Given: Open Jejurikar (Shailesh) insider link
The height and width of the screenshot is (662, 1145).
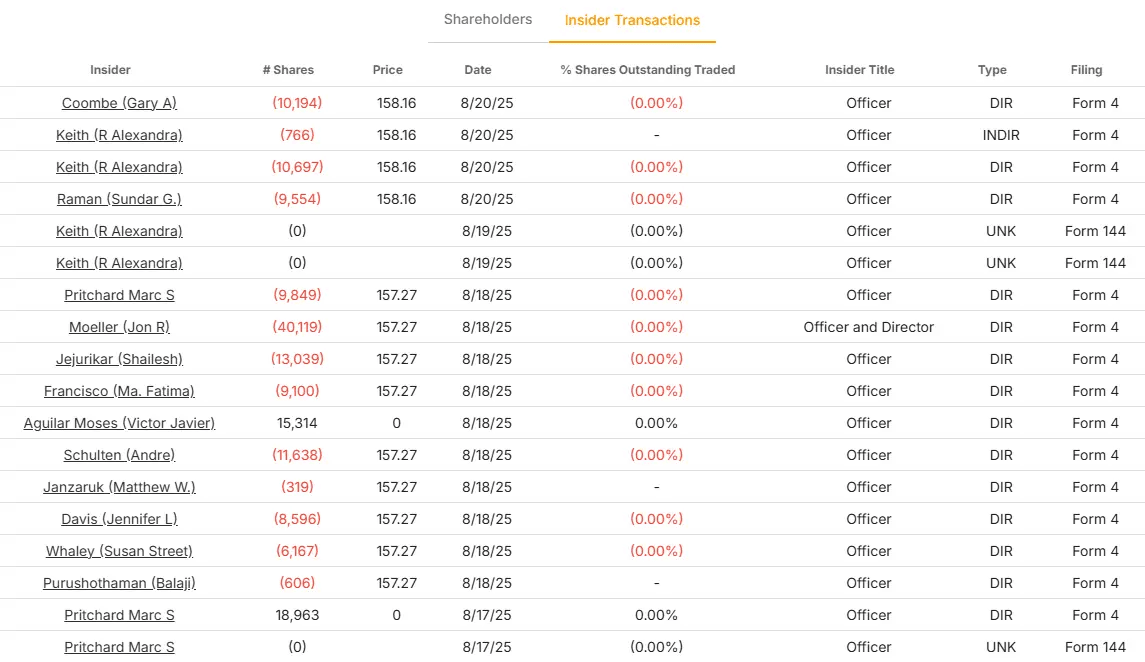Looking at the screenshot, I should [x=119, y=359].
